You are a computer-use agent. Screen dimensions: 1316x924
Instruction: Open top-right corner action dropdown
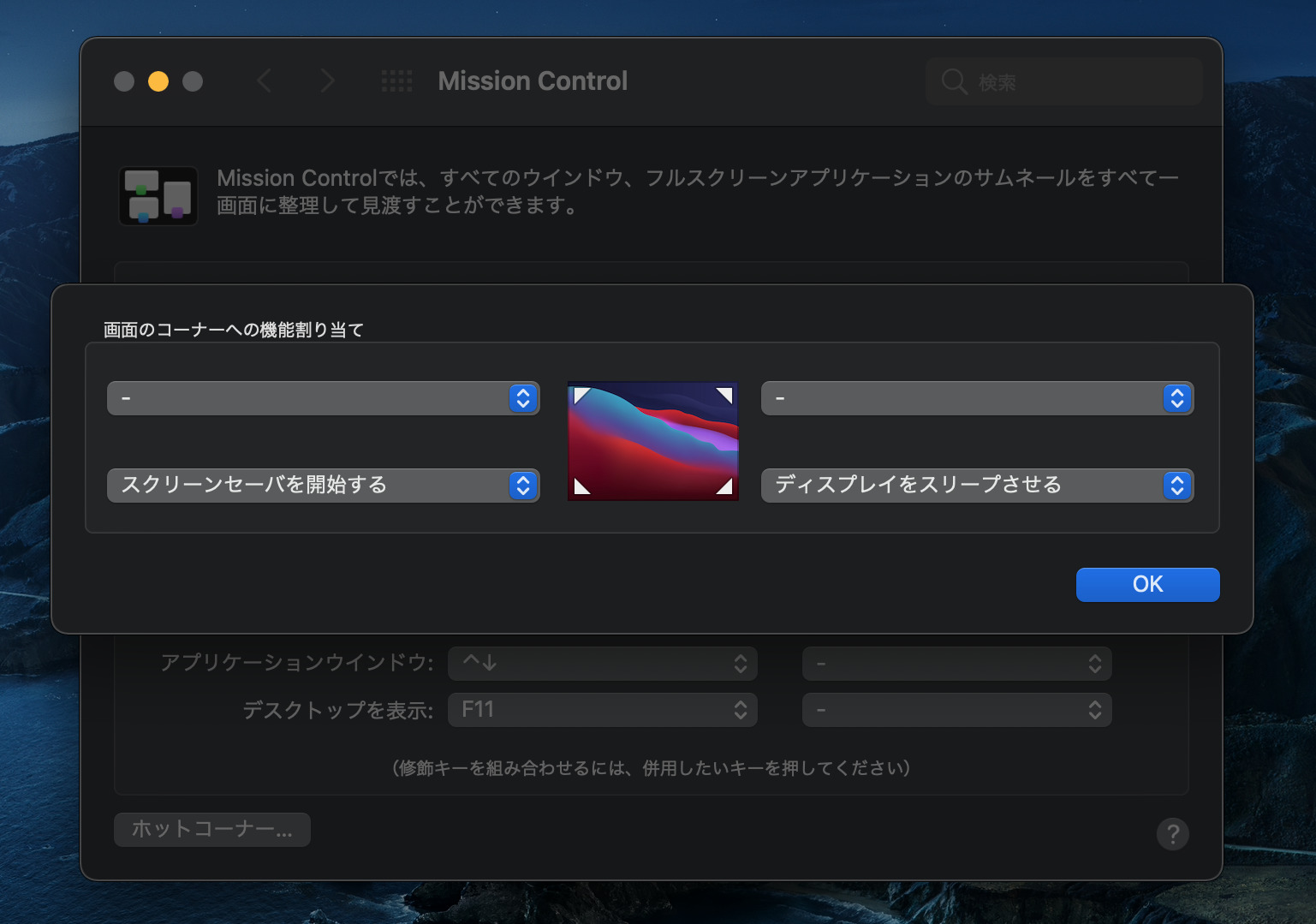pyautogui.click(x=977, y=398)
